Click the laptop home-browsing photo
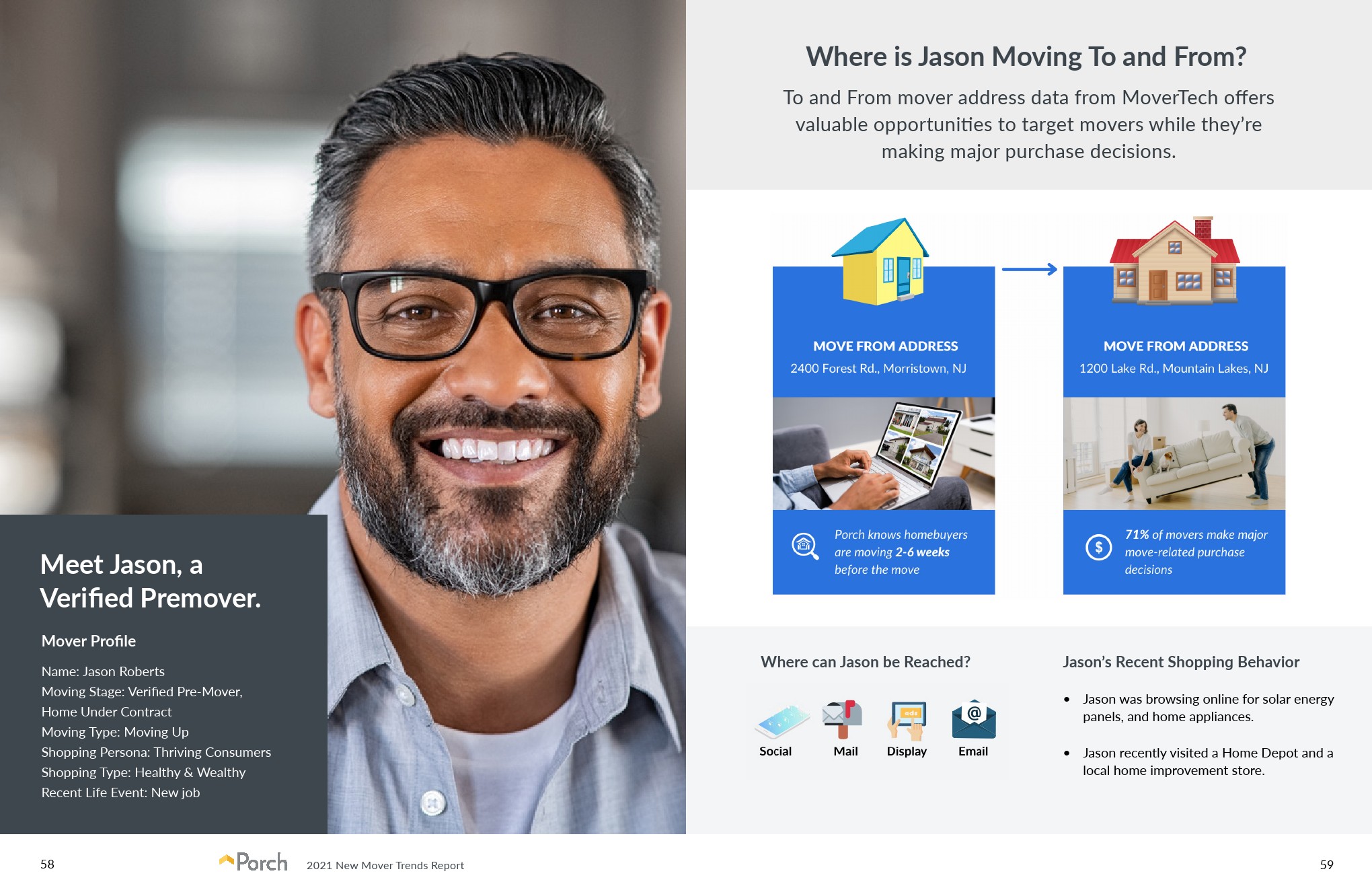This screenshot has width=1372, height=888. [x=883, y=453]
